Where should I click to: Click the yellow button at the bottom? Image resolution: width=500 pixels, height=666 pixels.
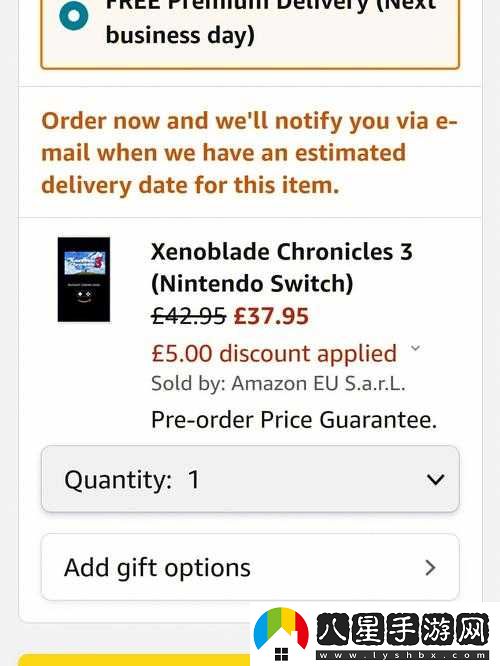[134, 660]
